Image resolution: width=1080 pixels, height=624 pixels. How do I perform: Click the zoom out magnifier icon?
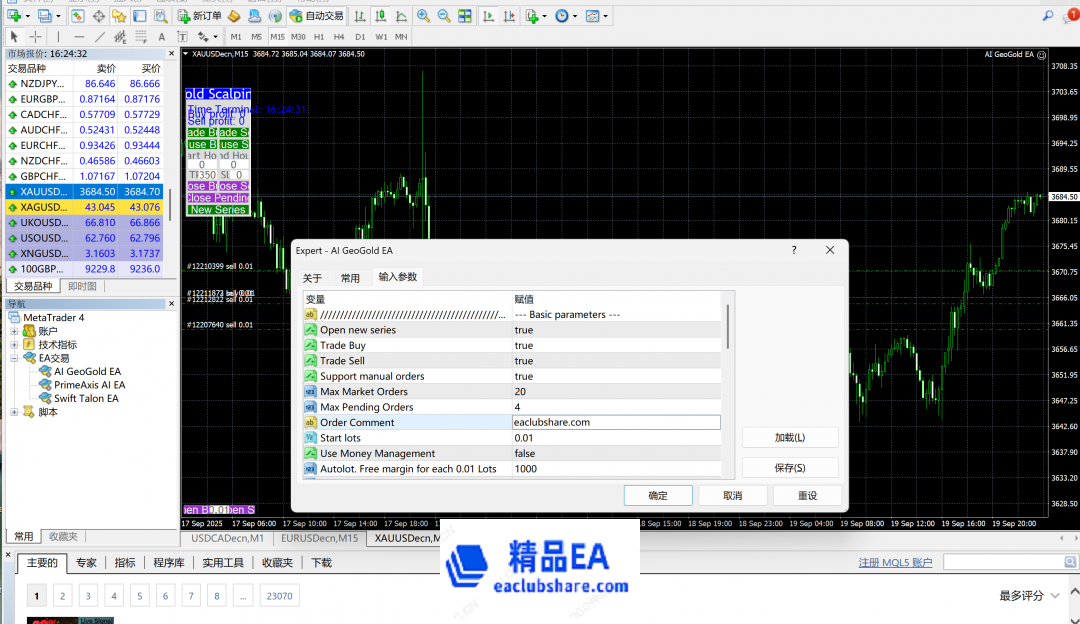tap(443, 16)
